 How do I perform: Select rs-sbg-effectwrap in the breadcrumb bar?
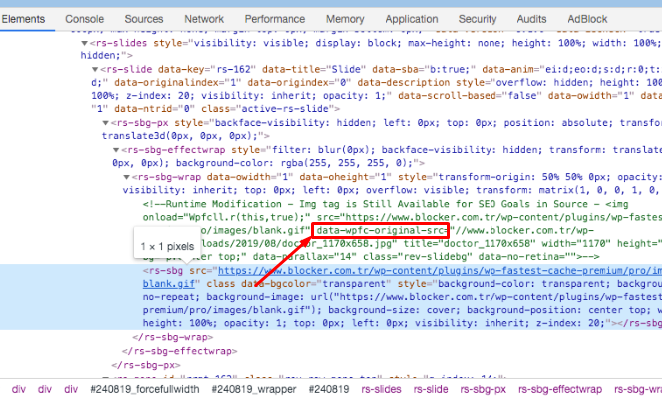pyautogui.click(x=560, y=389)
